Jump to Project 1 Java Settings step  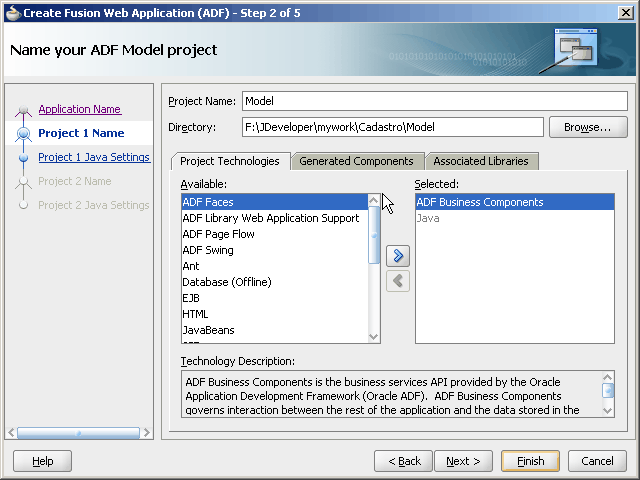[x=94, y=157]
